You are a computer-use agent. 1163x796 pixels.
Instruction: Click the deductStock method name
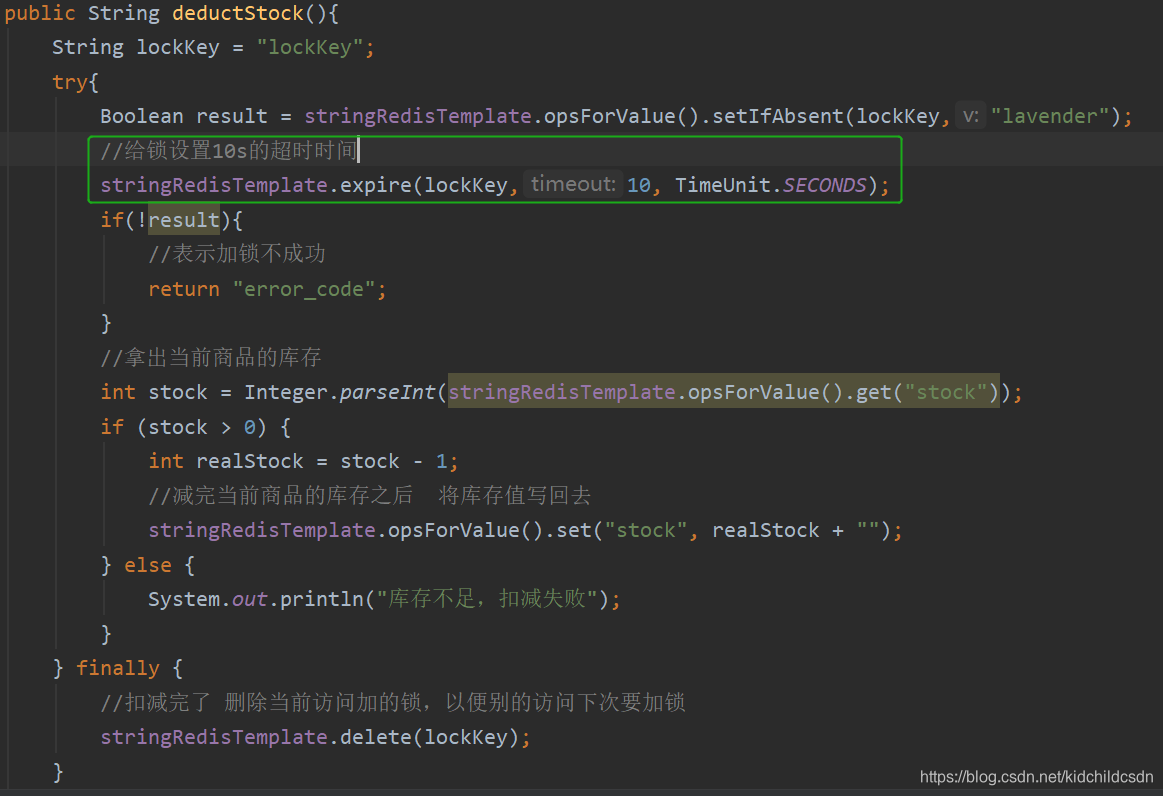[237, 13]
